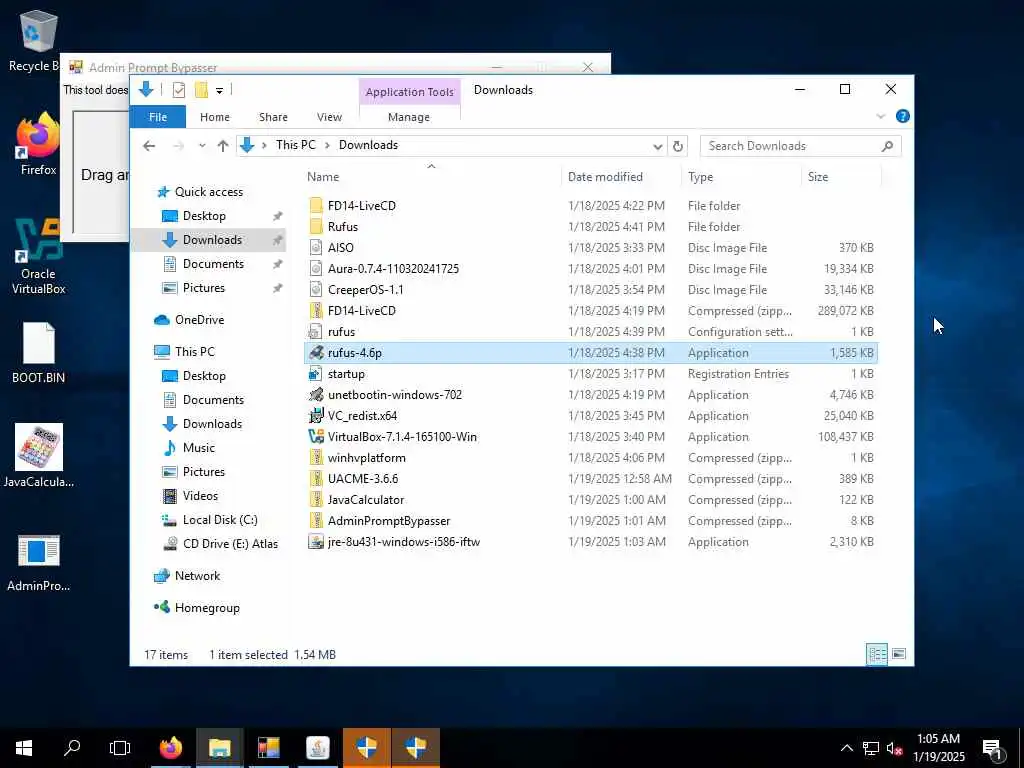Screen dimensions: 1024x768
Task: Click the Application Tools contextual tab header
Action: tap(409, 92)
